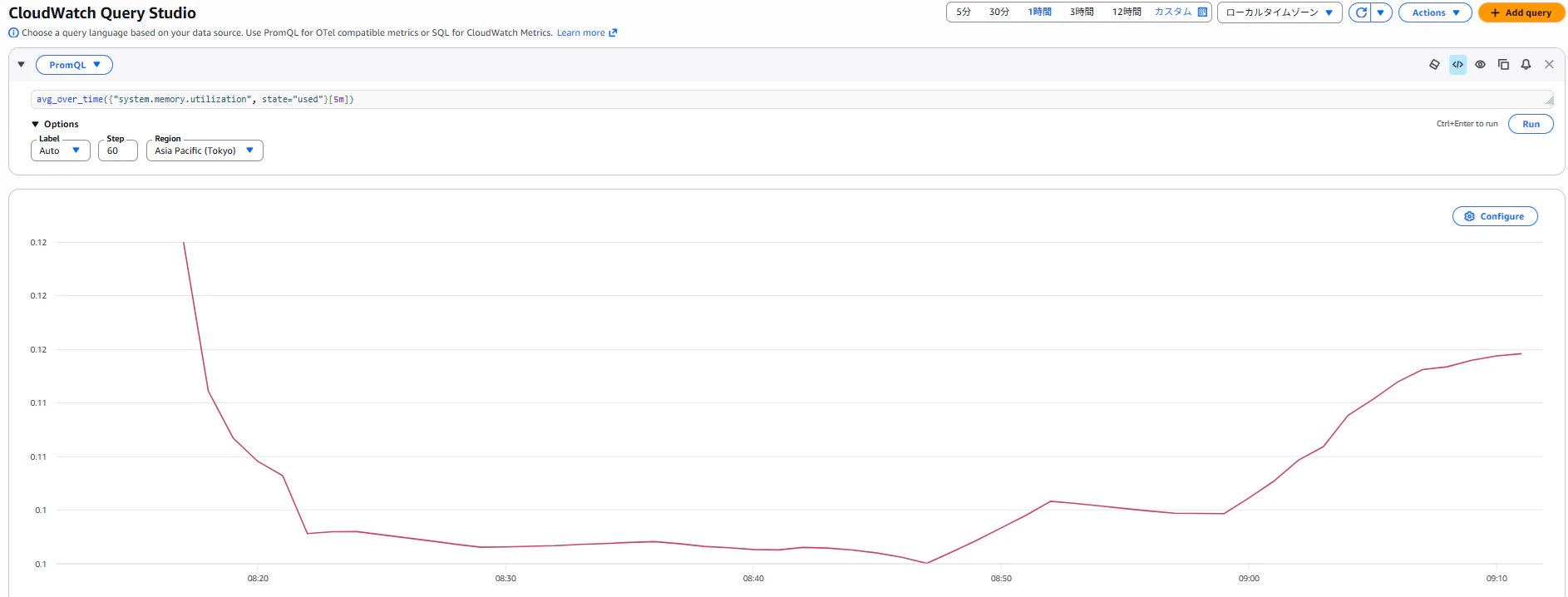Collapse the query panel with the triangle
The height and width of the screenshot is (597, 1568).
coord(21,64)
